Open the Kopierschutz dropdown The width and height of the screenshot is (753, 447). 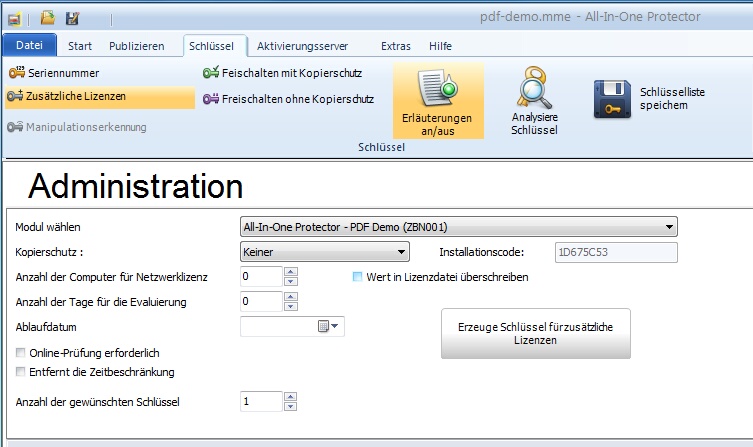pyautogui.click(x=401, y=253)
